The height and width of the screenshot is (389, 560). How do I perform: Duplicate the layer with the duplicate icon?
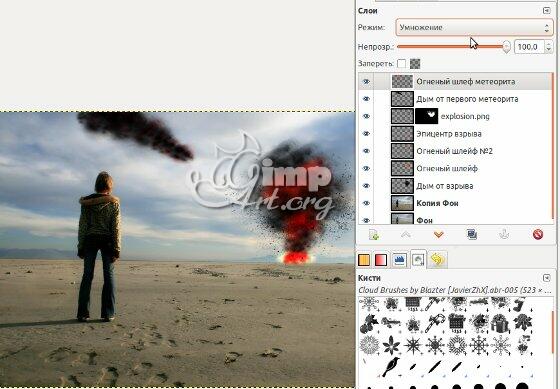click(x=472, y=234)
